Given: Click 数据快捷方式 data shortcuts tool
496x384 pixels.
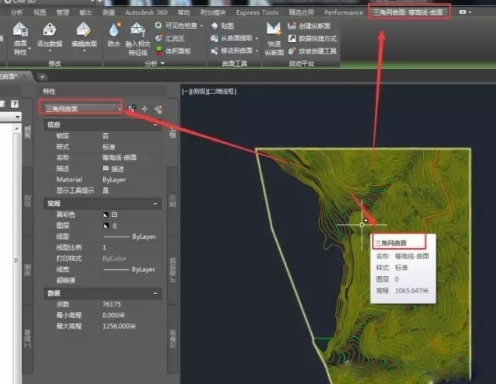Looking at the screenshot, I should point(312,39).
